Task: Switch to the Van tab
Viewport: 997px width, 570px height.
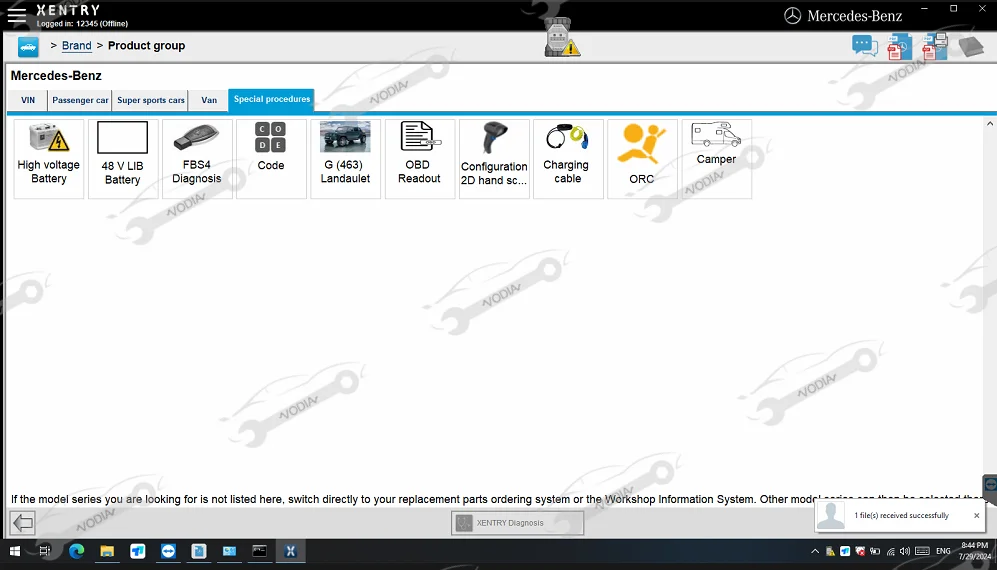Action: pos(209,101)
